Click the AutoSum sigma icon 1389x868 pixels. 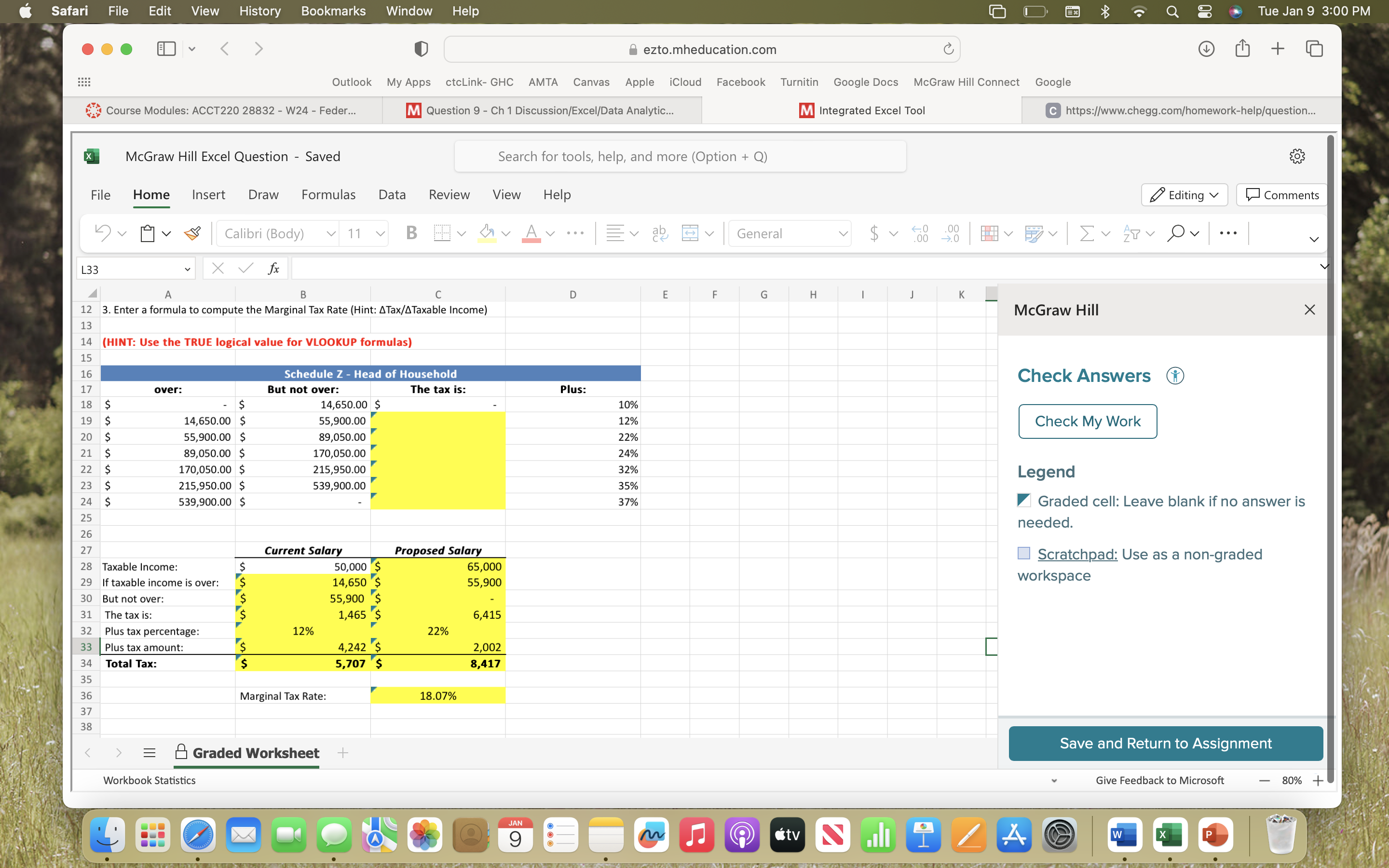pos(1087,233)
